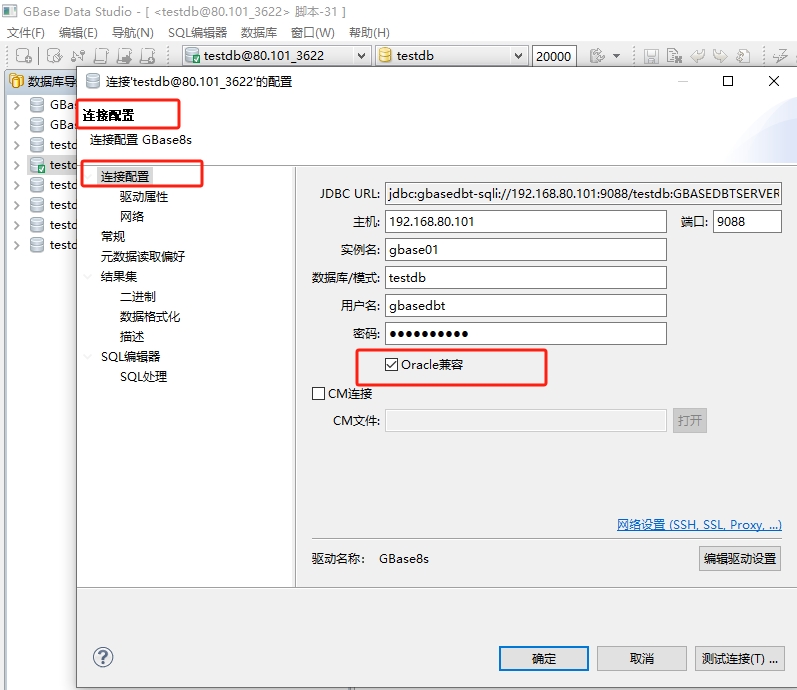Open the 窗口(W) menu
This screenshot has height=690, width=797.
point(313,33)
